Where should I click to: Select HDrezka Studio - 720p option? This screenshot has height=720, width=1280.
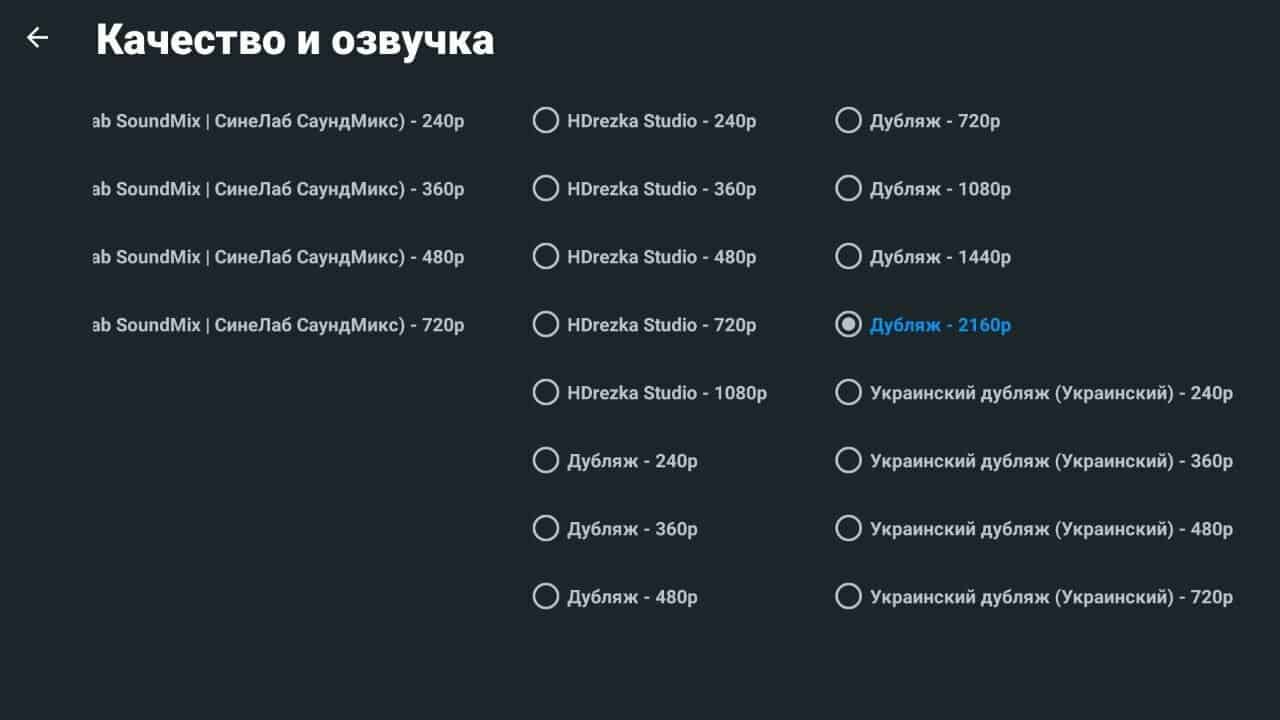[x=546, y=325]
